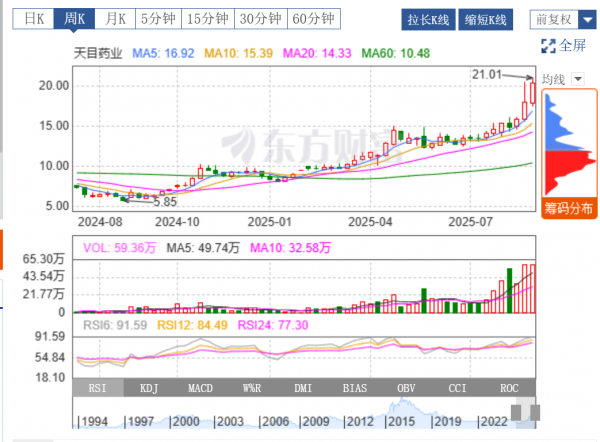Switch to the monthly K (月K) chart

[x=116, y=19]
